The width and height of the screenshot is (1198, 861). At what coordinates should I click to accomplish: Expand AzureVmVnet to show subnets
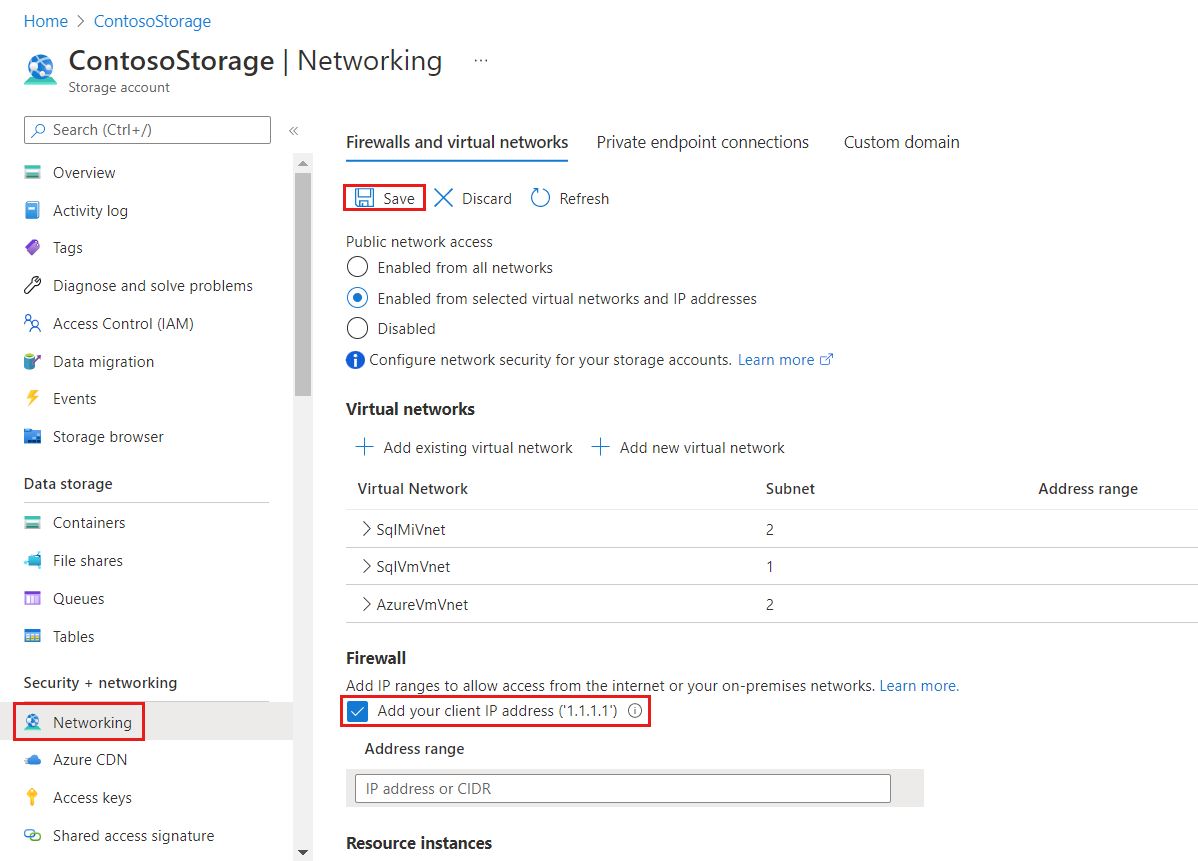pyautogui.click(x=366, y=604)
